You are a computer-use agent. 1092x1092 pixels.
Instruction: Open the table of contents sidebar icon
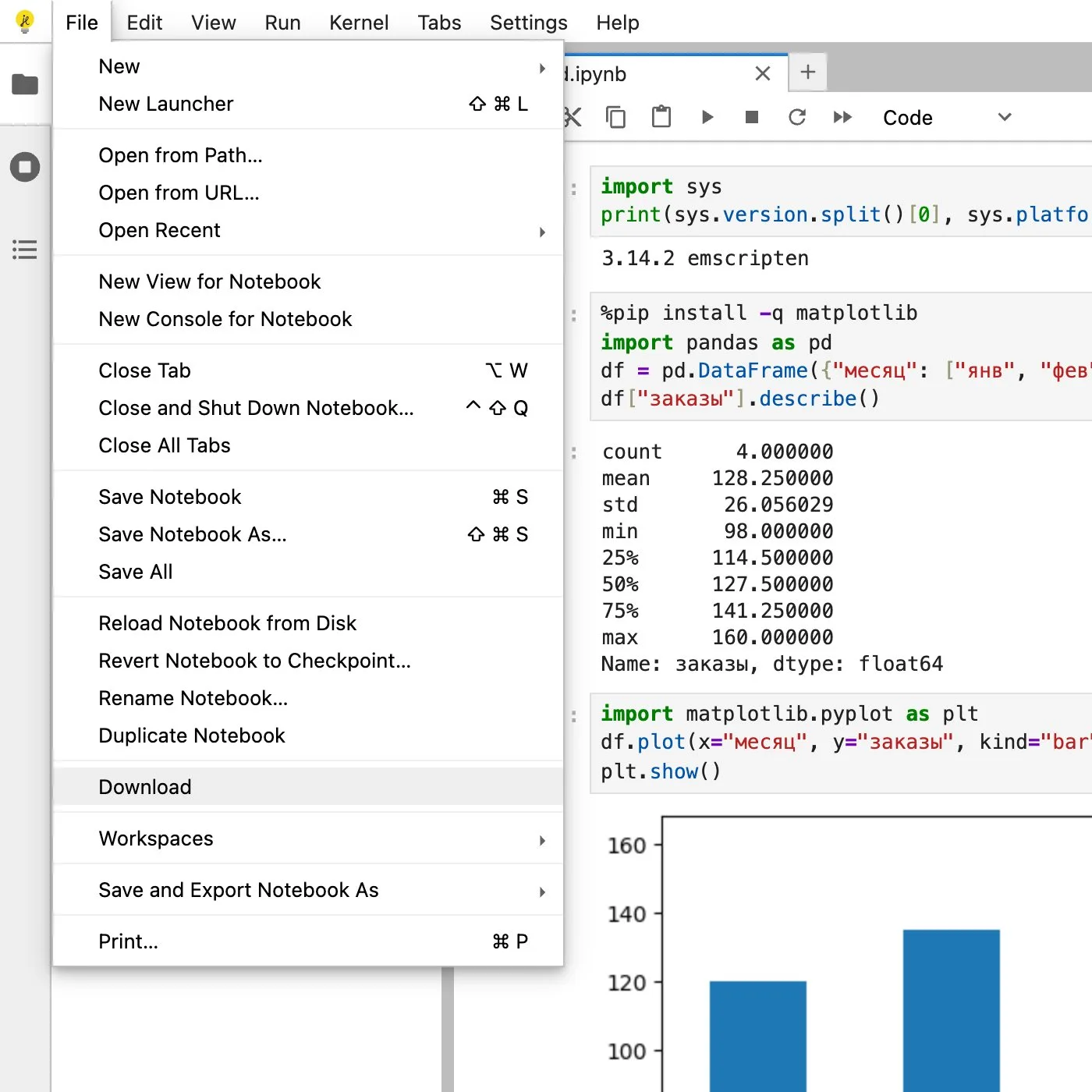[25, 250]
